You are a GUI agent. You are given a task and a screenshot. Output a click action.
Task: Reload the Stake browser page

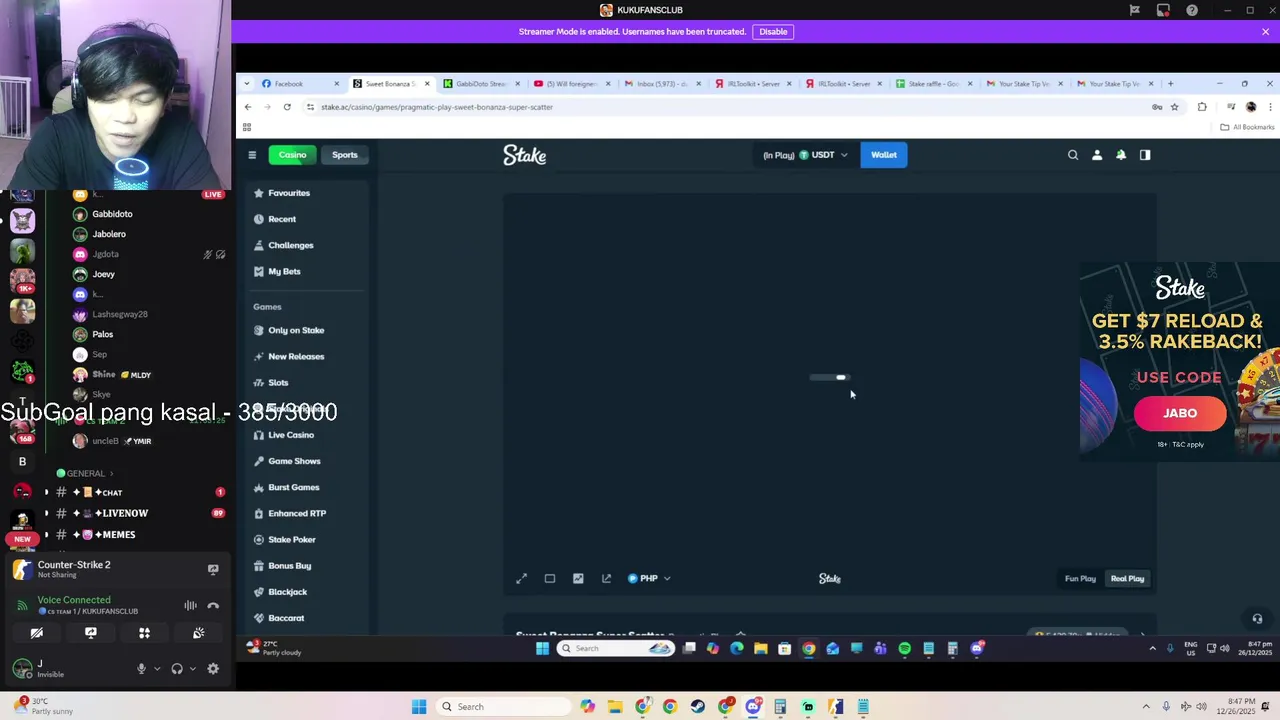pyautogui.click(x=287, y=107)
